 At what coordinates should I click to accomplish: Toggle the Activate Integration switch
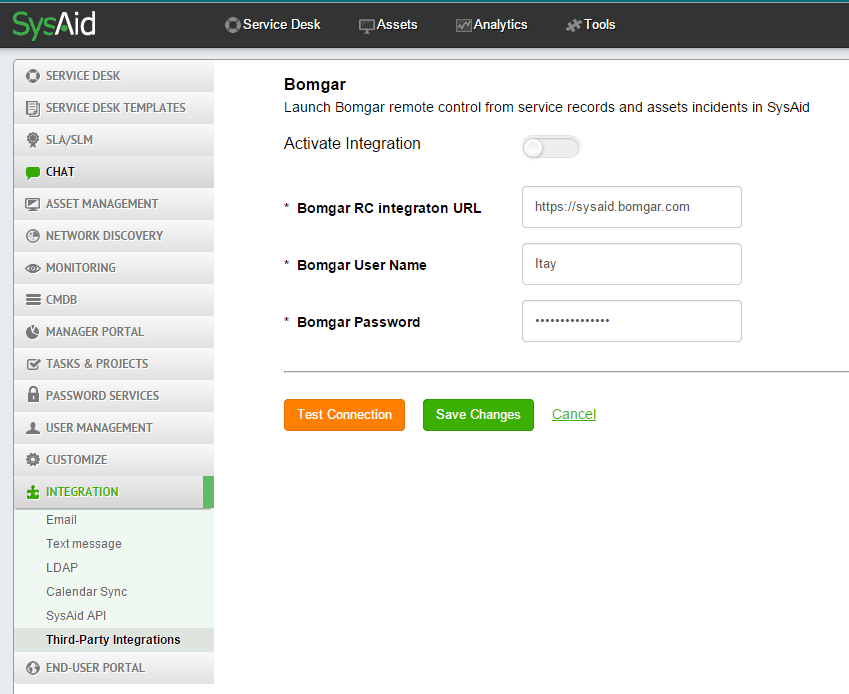(551, 147)
